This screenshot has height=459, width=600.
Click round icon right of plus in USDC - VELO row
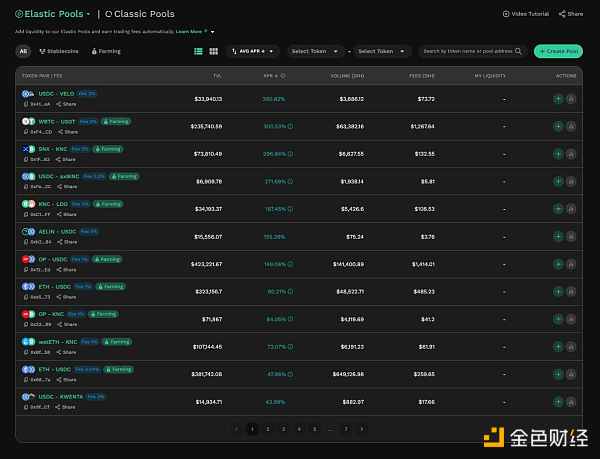click(x=571, y=99)
